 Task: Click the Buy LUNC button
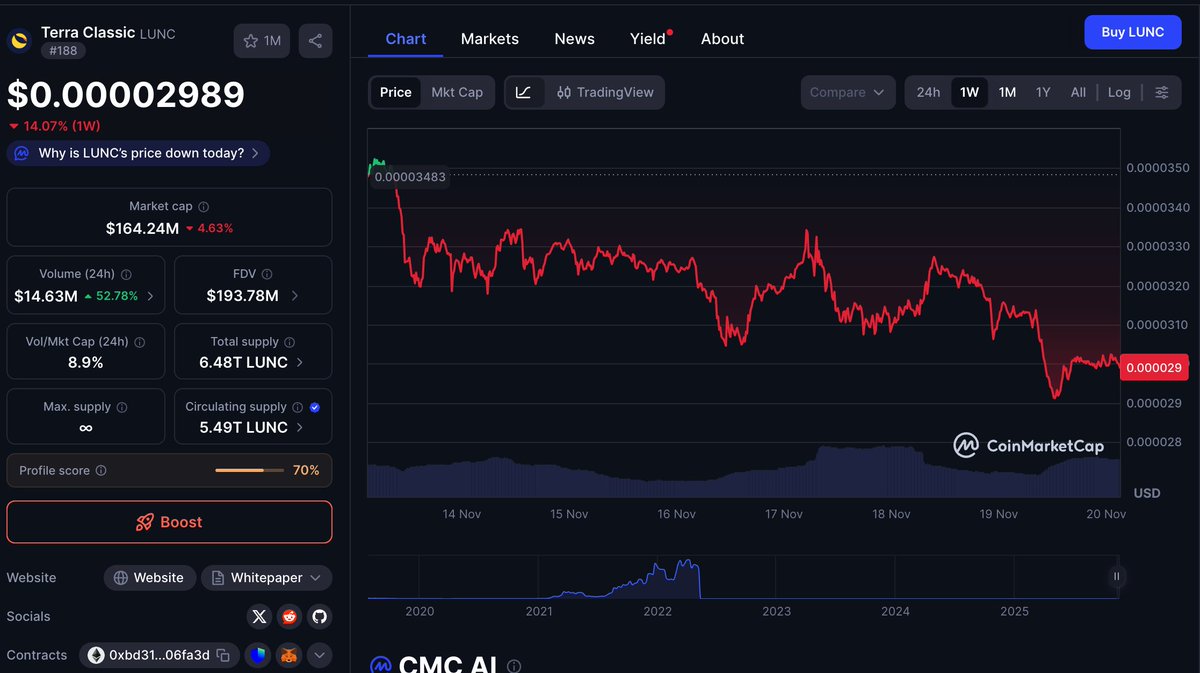coord(1133,32)
